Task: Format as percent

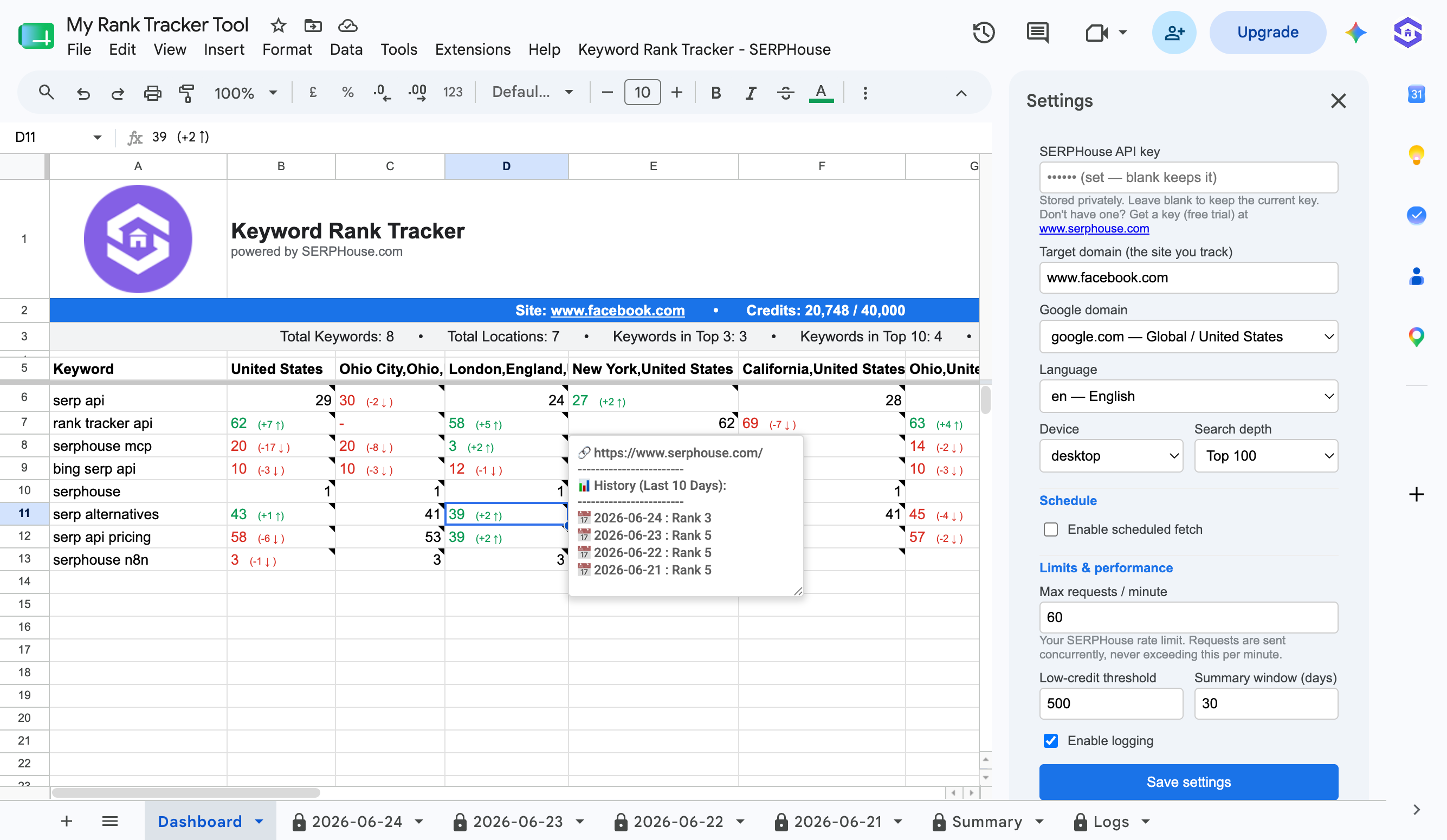Action: (x=347, y=93)
